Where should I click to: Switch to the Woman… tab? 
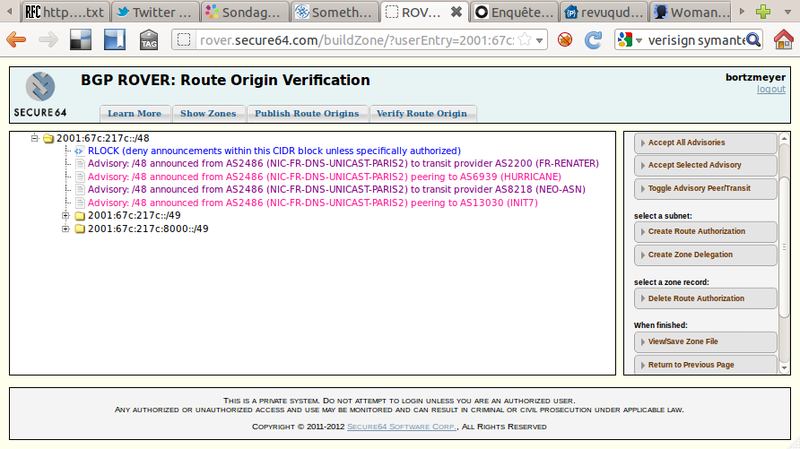coord(693,12)
